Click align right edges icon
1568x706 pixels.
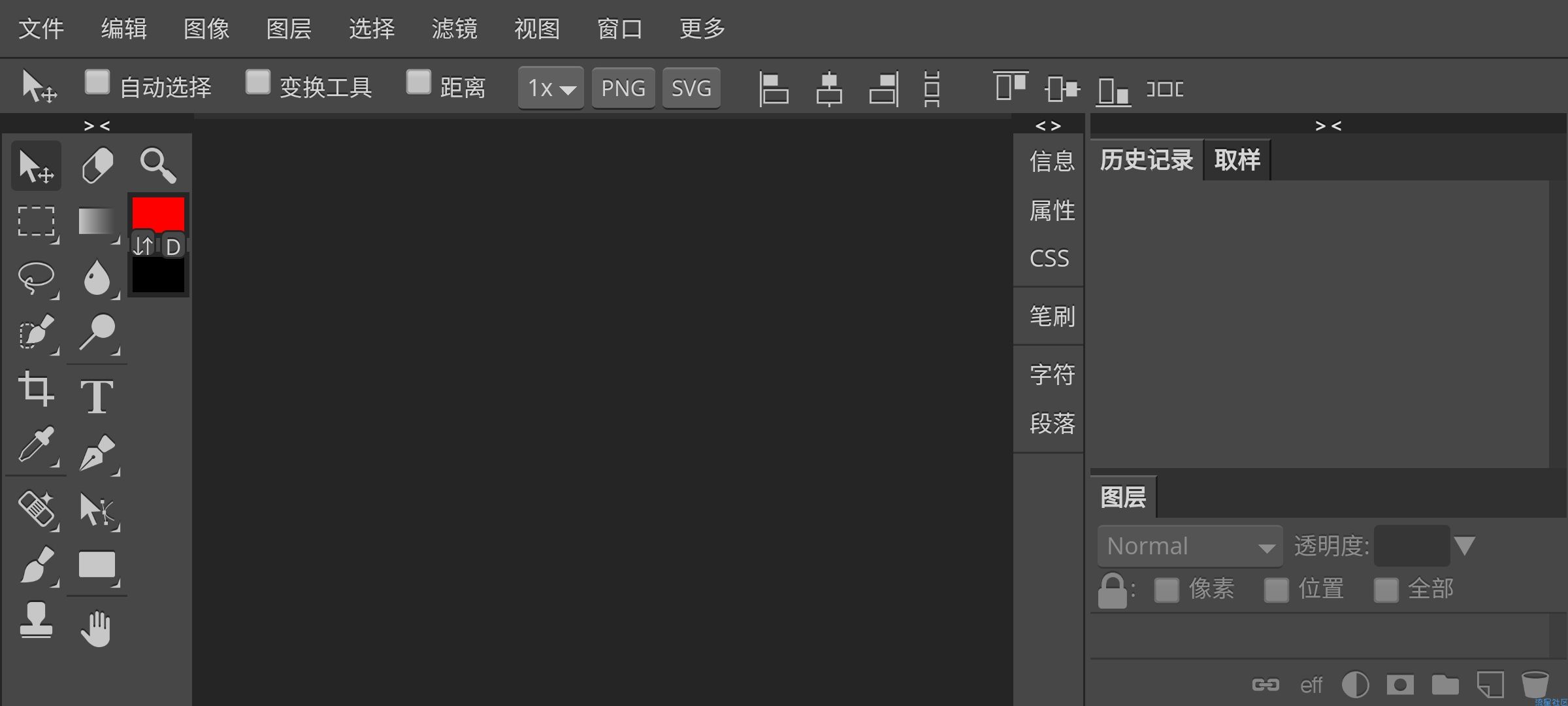pos(884,88)
